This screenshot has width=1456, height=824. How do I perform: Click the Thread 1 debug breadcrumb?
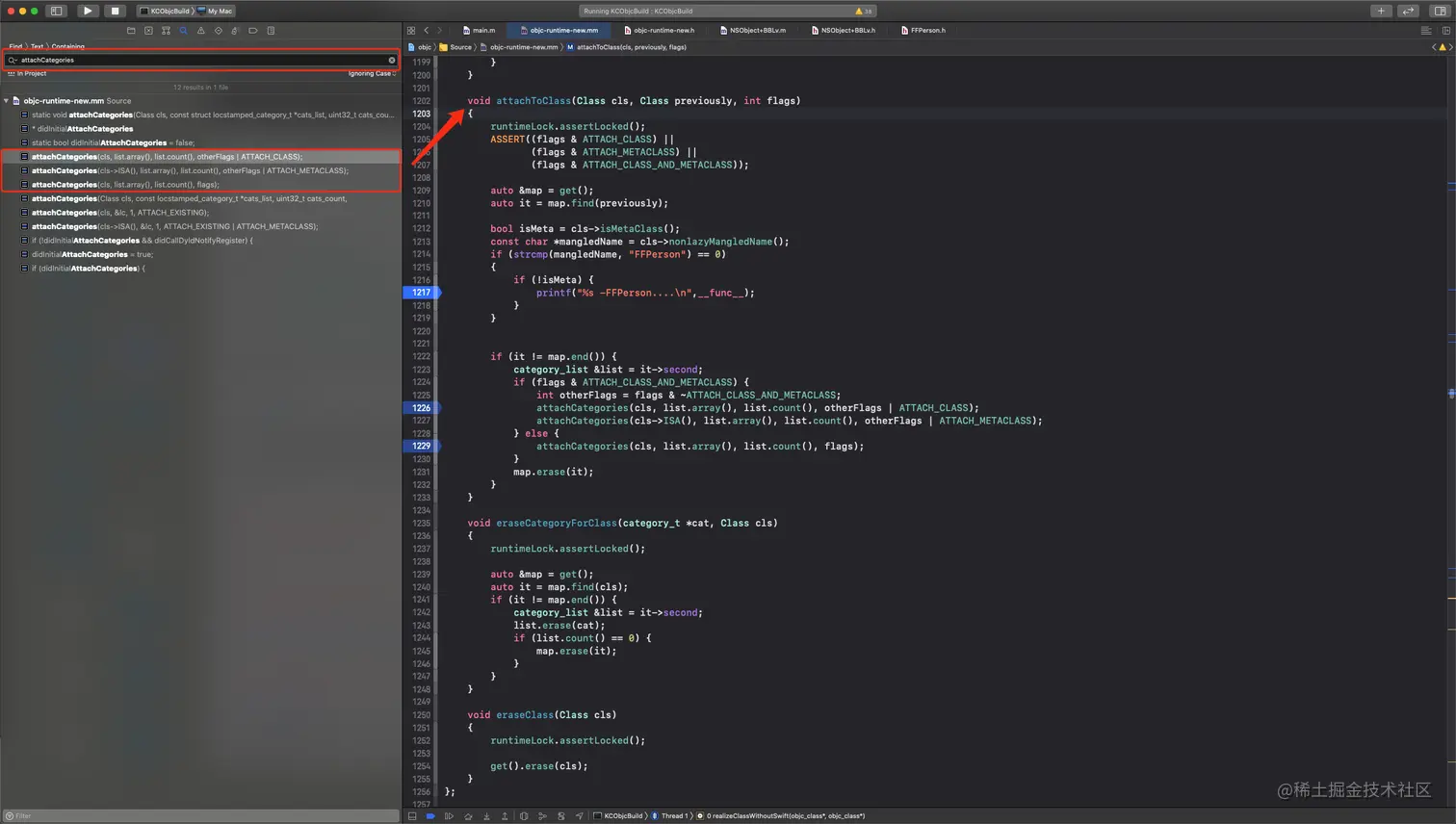[670, 816]
